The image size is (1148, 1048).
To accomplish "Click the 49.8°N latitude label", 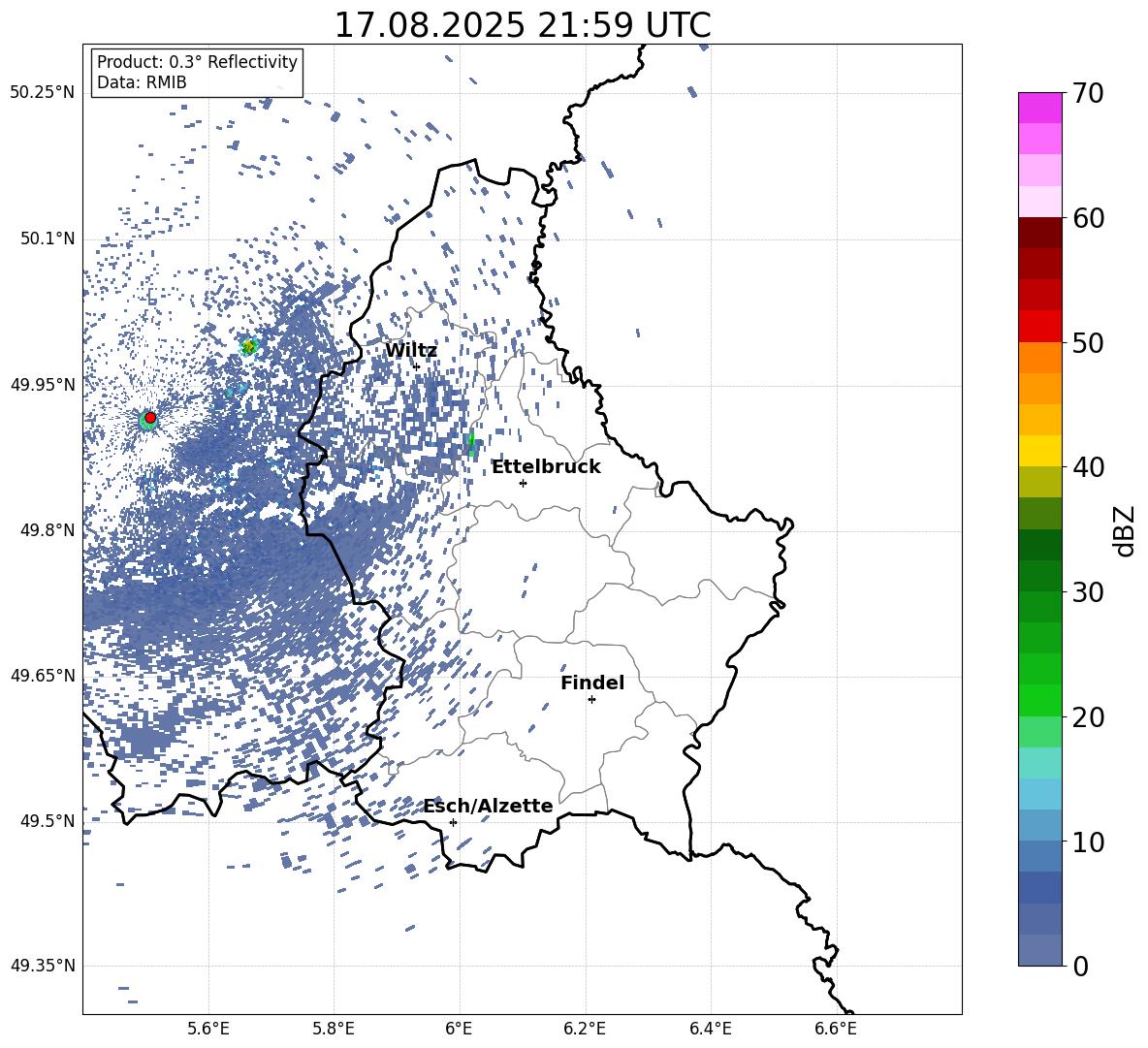I will 47,530.
